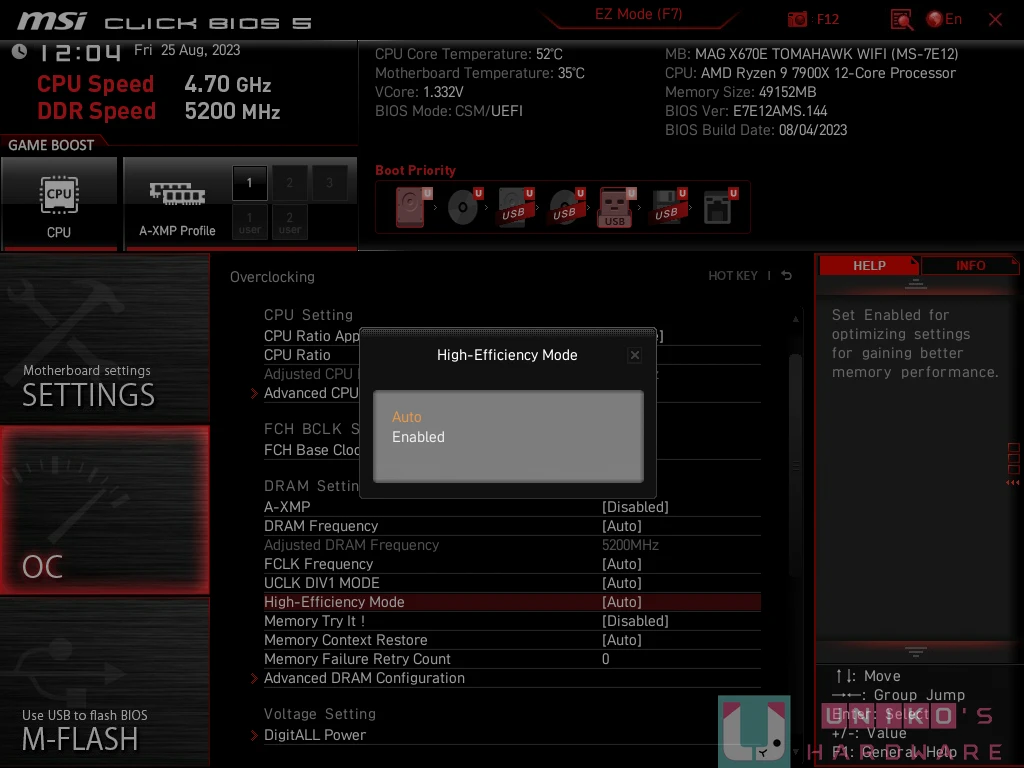Exit BIOS with the top-right X

coord(995,20)
